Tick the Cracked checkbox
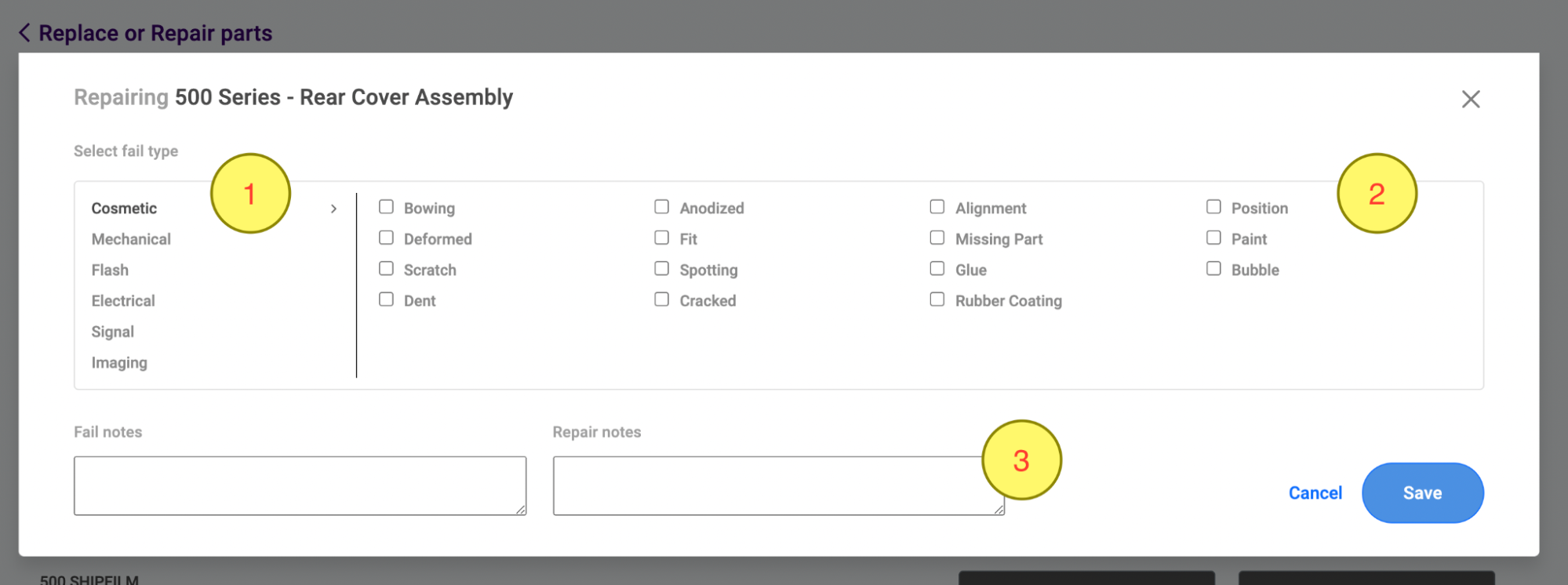The image size is (1568, 585). (x=662, y=300)
